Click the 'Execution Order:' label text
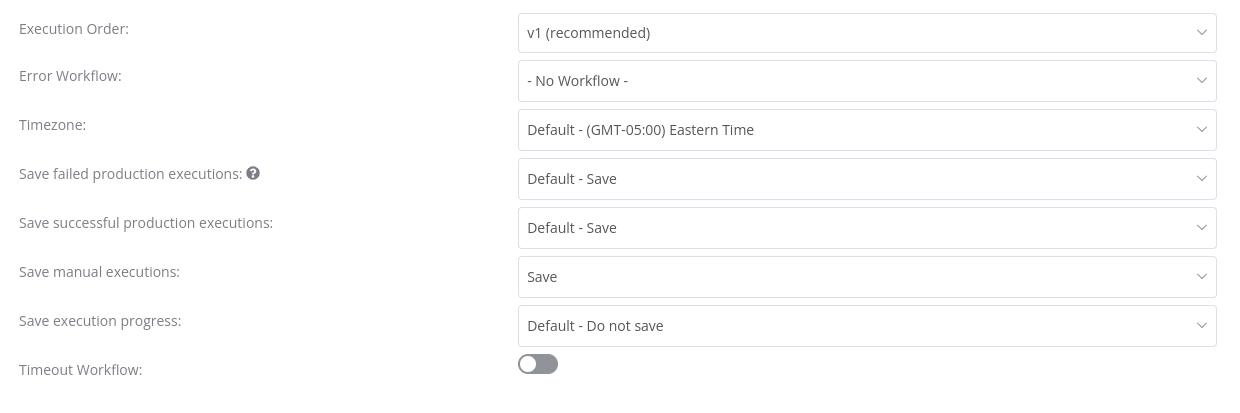1240x413 pixels. click(x=74, y=29)
